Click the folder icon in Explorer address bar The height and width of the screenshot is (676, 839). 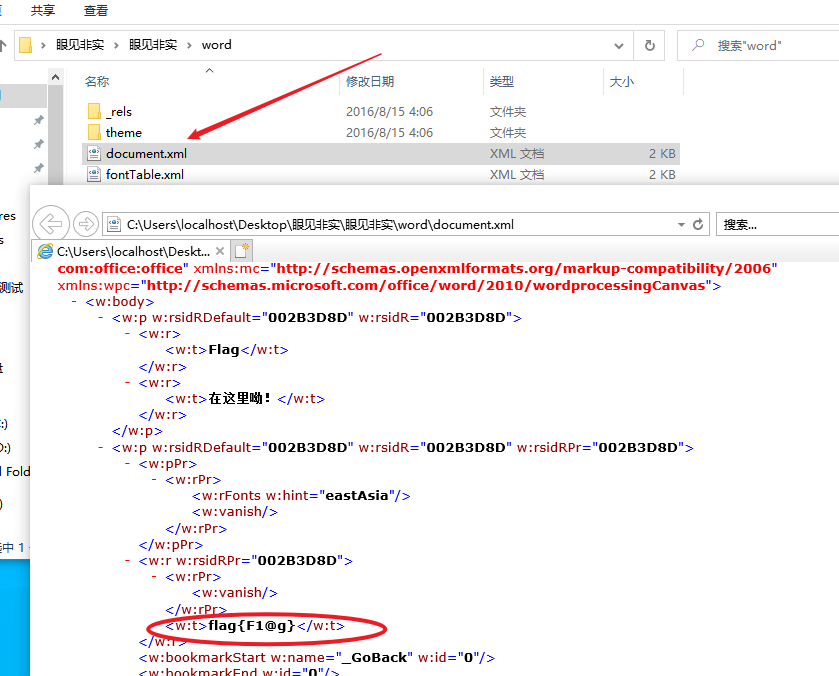[25, 45]
